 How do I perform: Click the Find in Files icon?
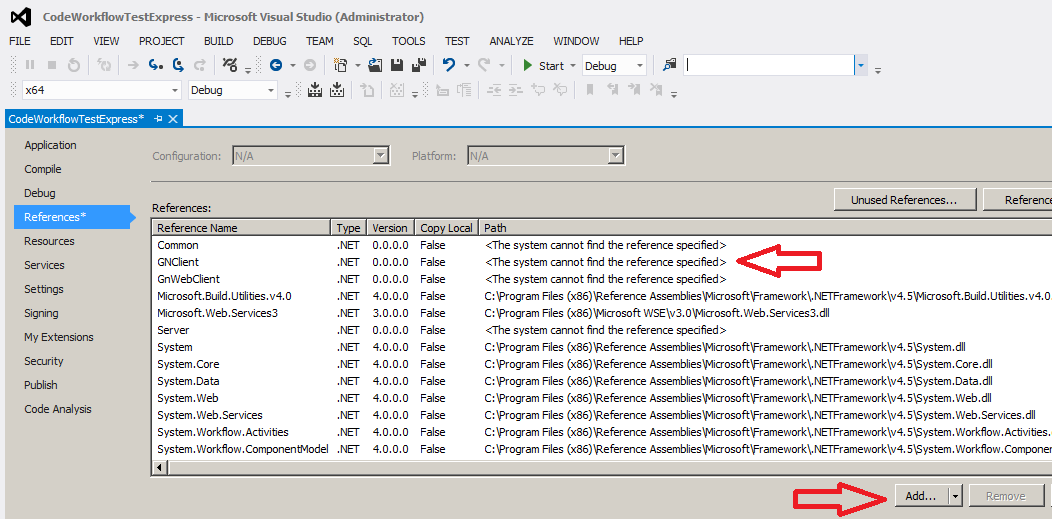click(x=669, y=65)
